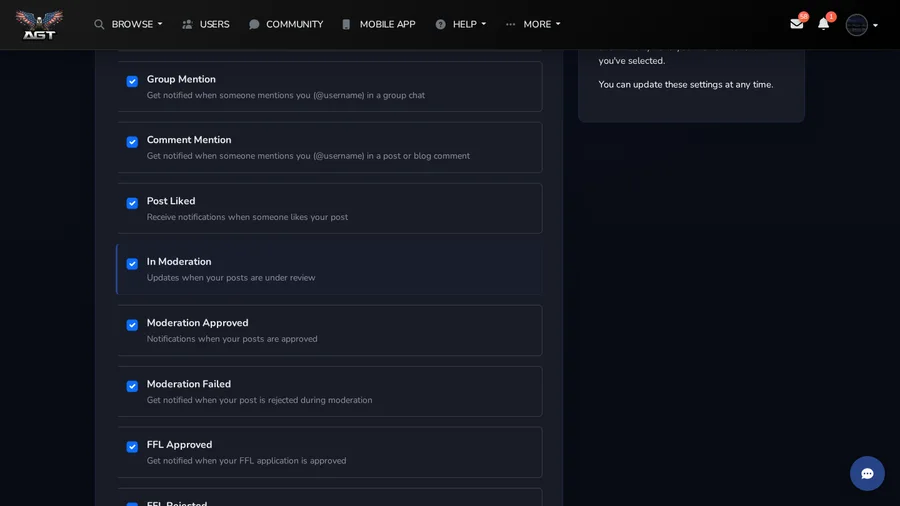Disable the Moderation Approved checkbox
This screenshot has width=900, height=506.
[132, 325]
